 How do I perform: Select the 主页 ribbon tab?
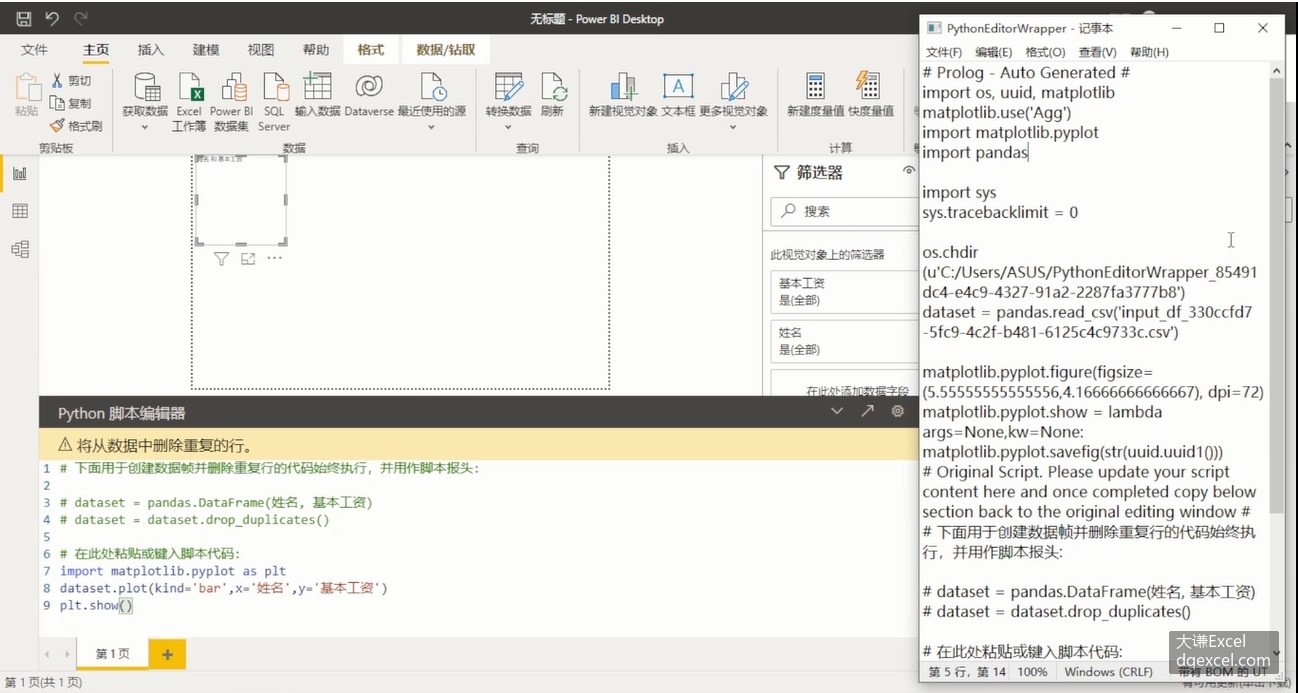[x=96, y=50]
